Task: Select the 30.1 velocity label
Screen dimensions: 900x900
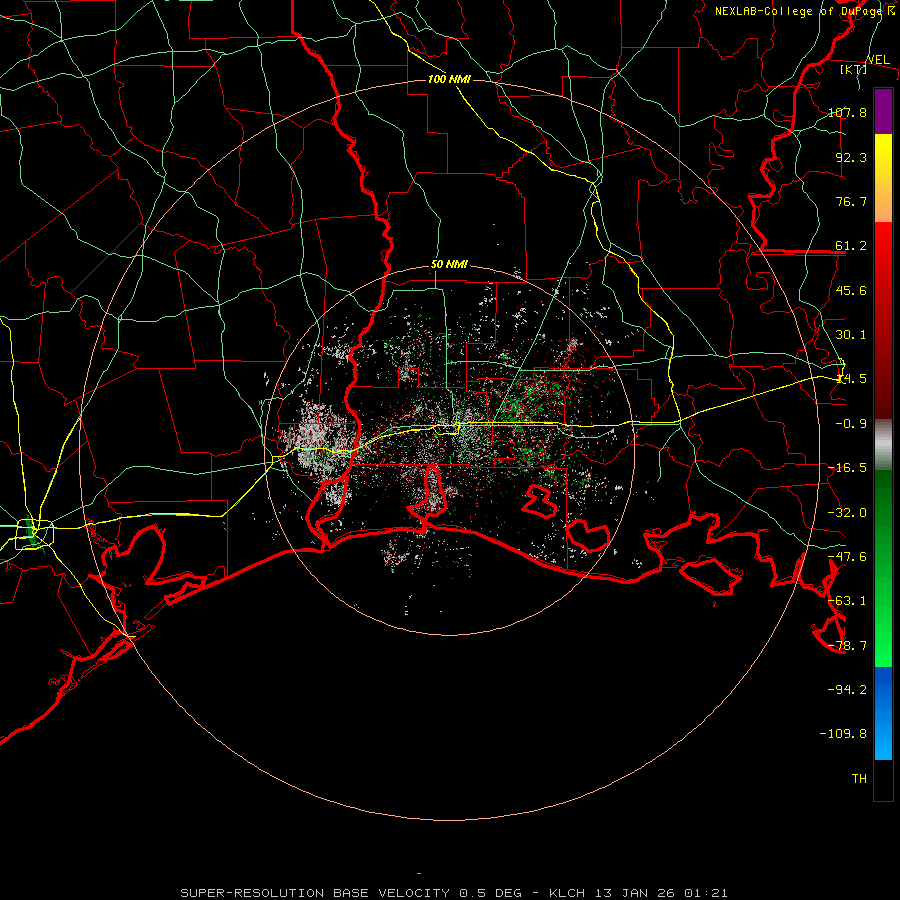Action: 851,335
